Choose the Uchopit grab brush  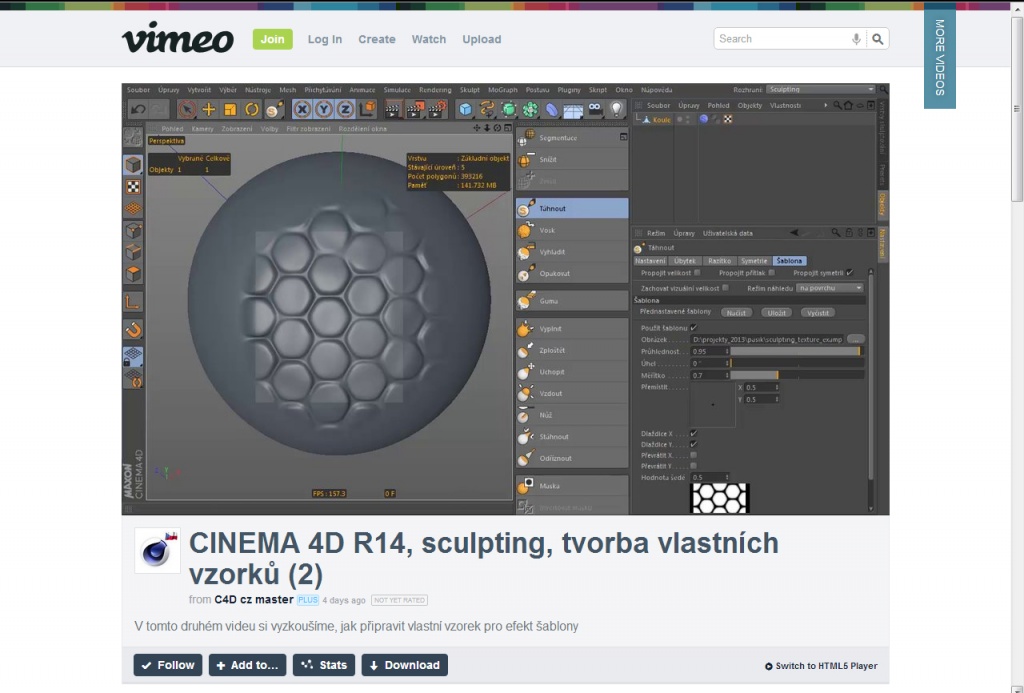click(572, 372)
